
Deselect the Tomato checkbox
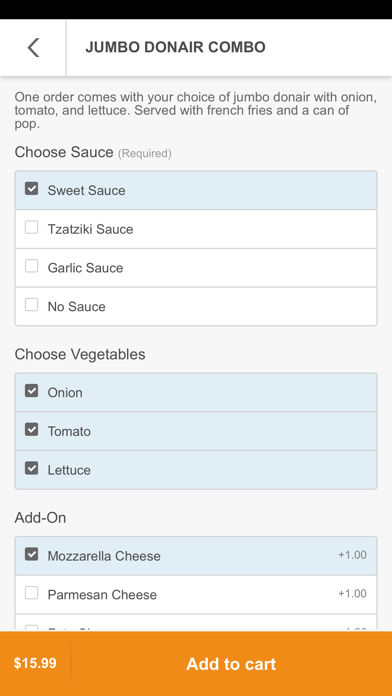click(x=31, y=430)
